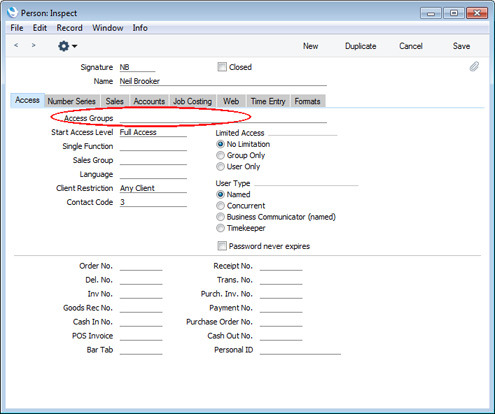The image size is (495, 414).
Task: Switch to Number Series tab
Action: (72, 101)
